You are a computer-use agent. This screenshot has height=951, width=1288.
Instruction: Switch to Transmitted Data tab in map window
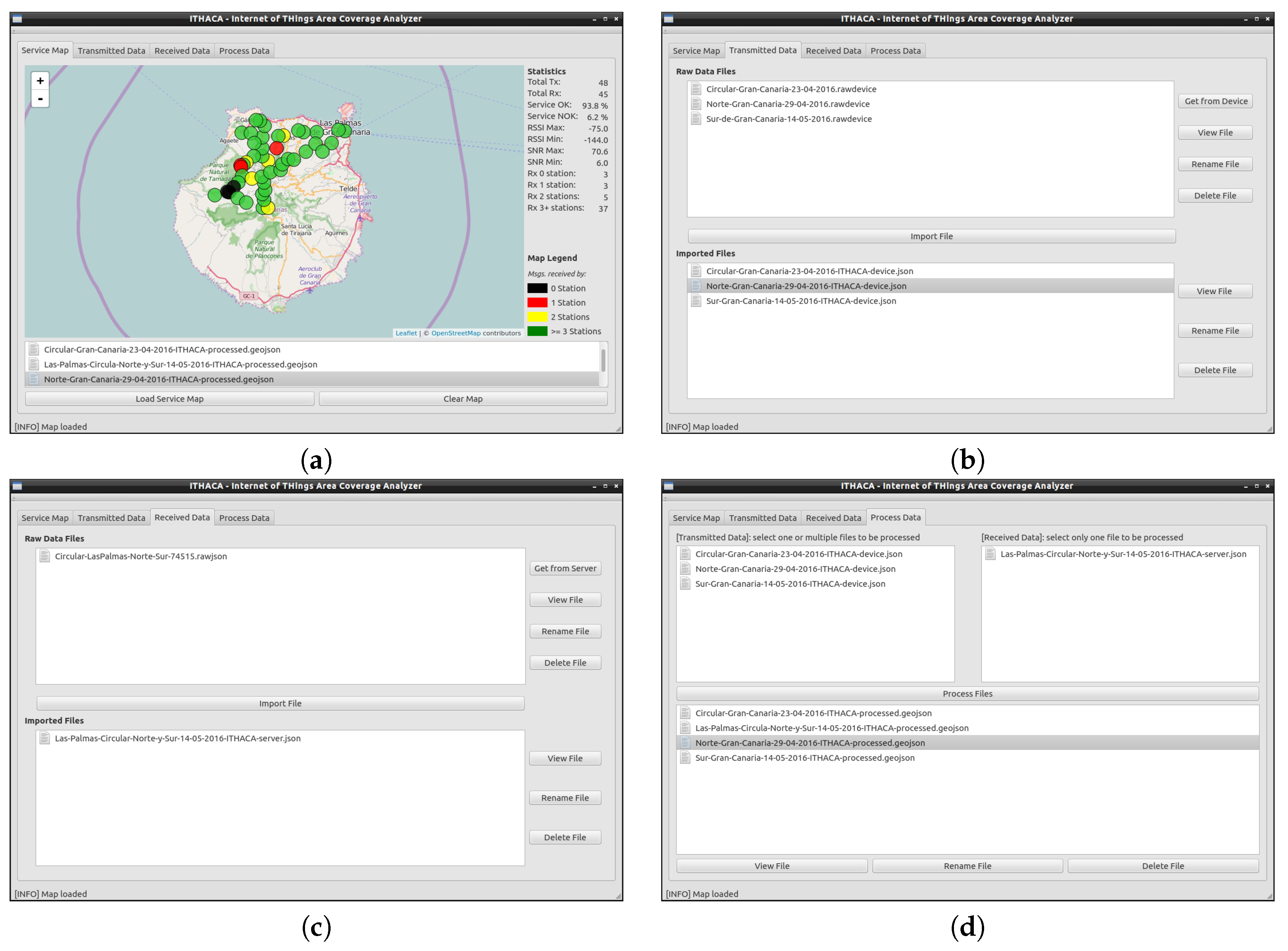(111, 51)
